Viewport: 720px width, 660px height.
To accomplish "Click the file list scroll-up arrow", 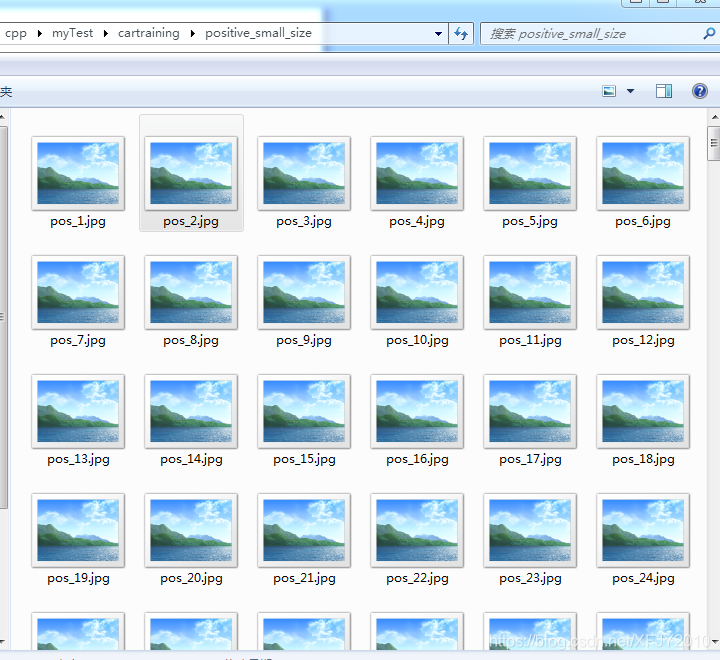I will (714, 117).
